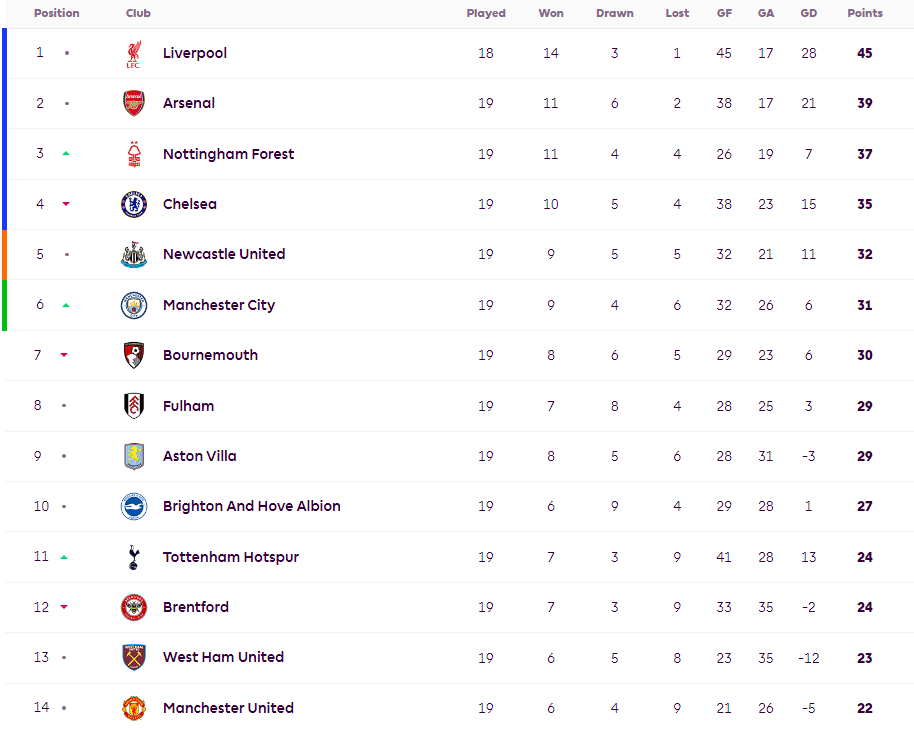Click the Manchester City crest icon

click(x=134, y=305)
